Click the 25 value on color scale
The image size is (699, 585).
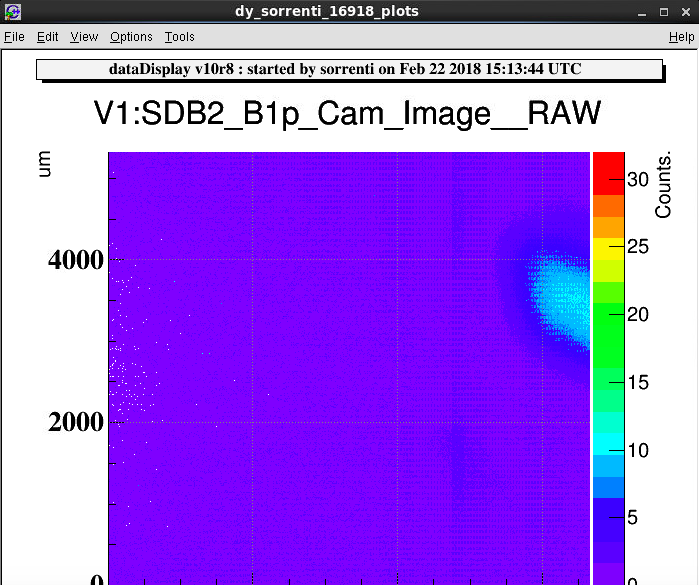tap(637, 247)
